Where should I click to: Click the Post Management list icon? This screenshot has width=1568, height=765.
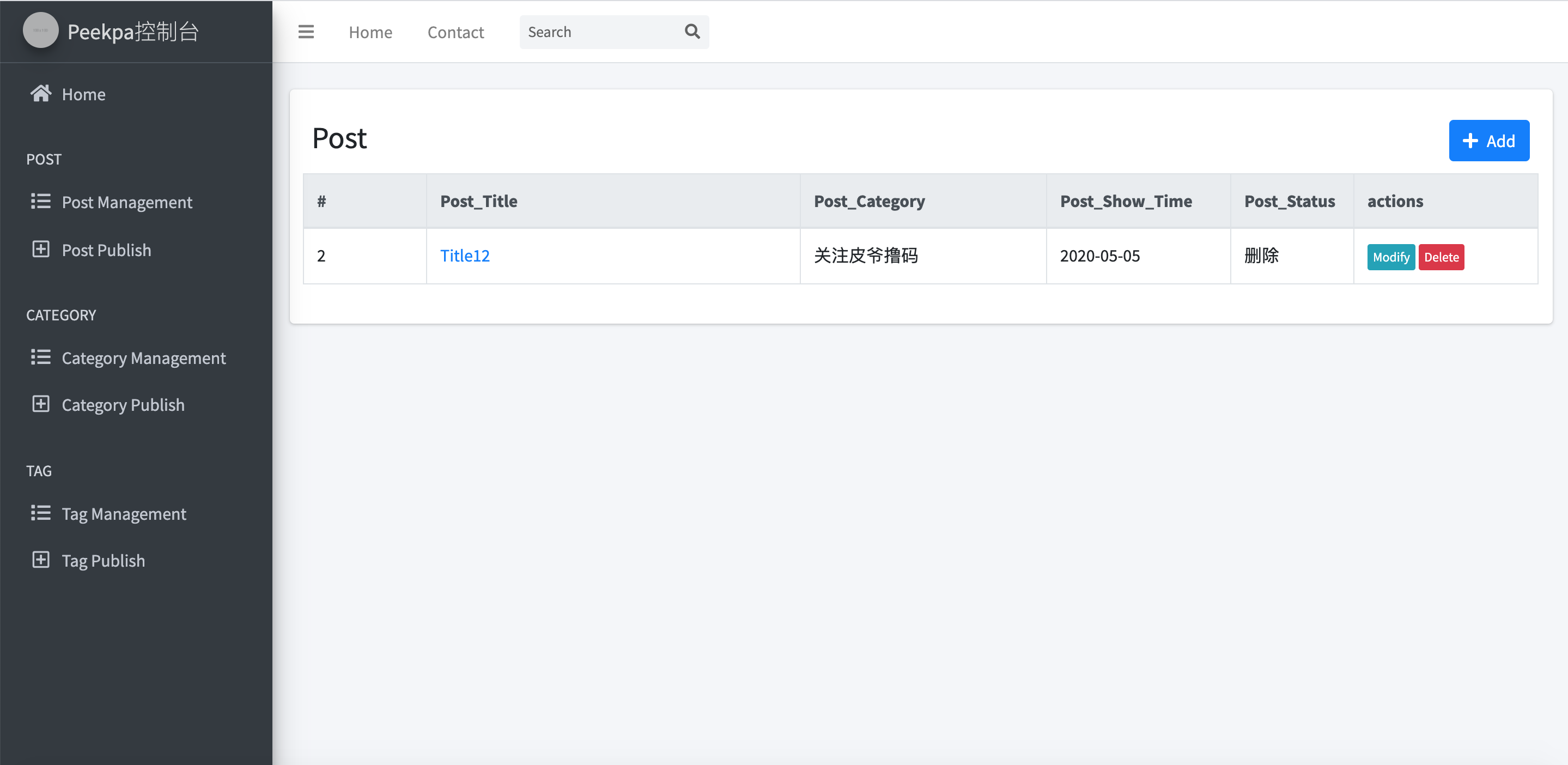point(41,202)
